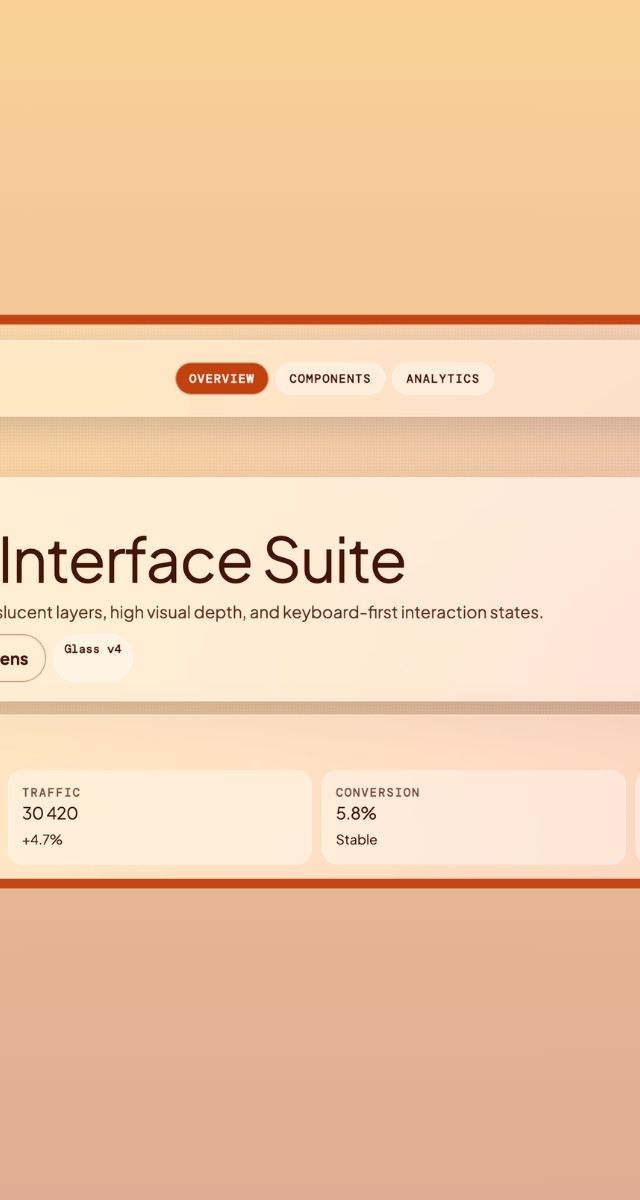Click the CONVERSION card label
Viewport: 640px width, 1200px height.
378,792
